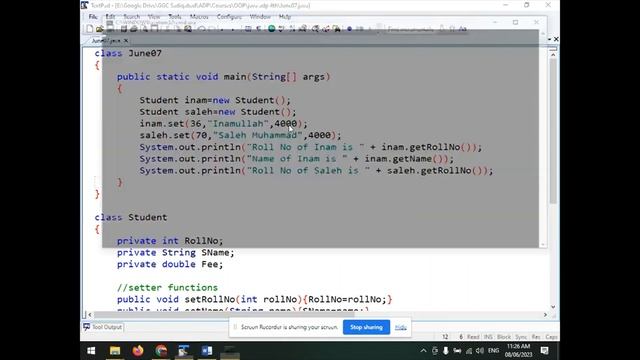This screenshot has height=360, width=640.
Task: Toggle visible spaces paragraph-mark icon
Action: tap(259, 29)
